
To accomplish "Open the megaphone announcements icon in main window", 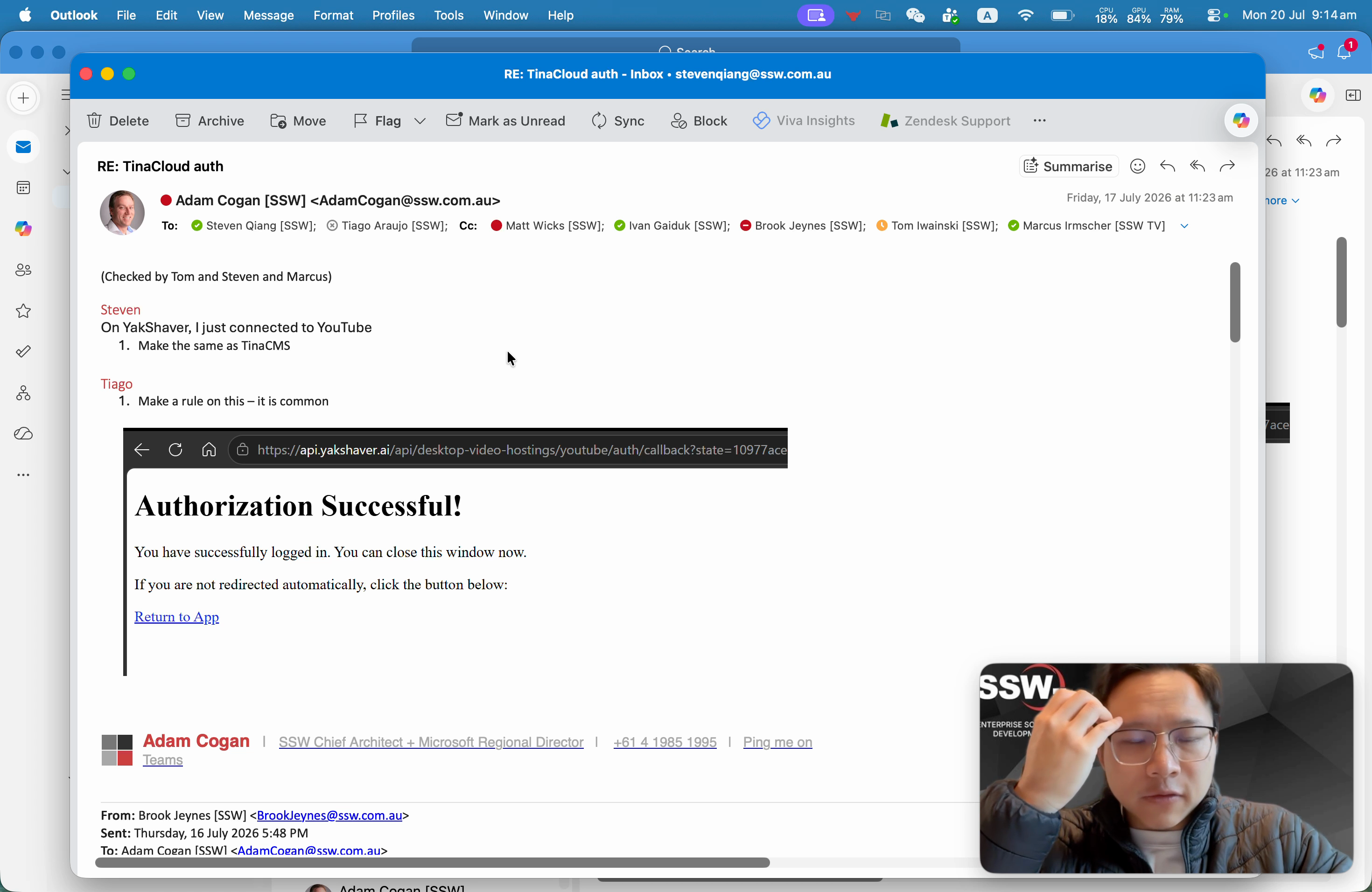I will [1315, 52].
